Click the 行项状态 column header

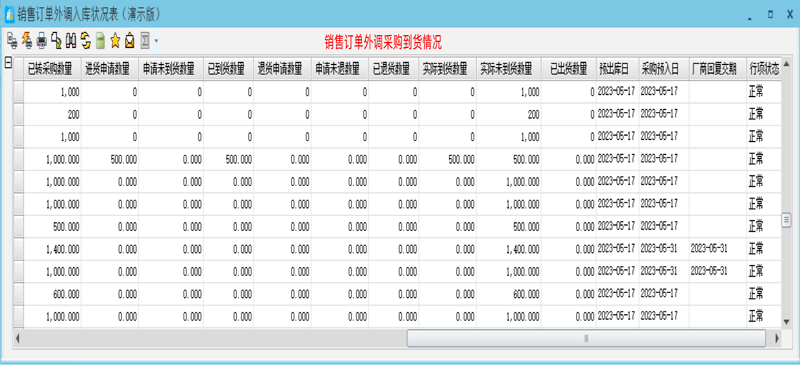click(764, 69)
